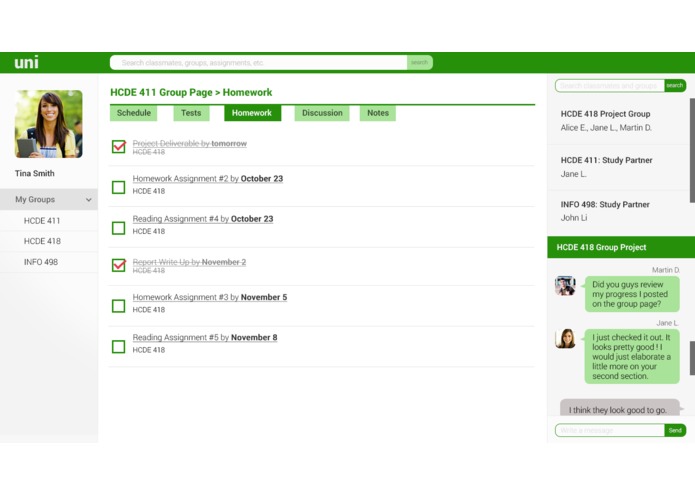Viewport: 695px width, 494px height.
Task: Uncheck the Project Deliverable checkbox
Action: [118, 146]
